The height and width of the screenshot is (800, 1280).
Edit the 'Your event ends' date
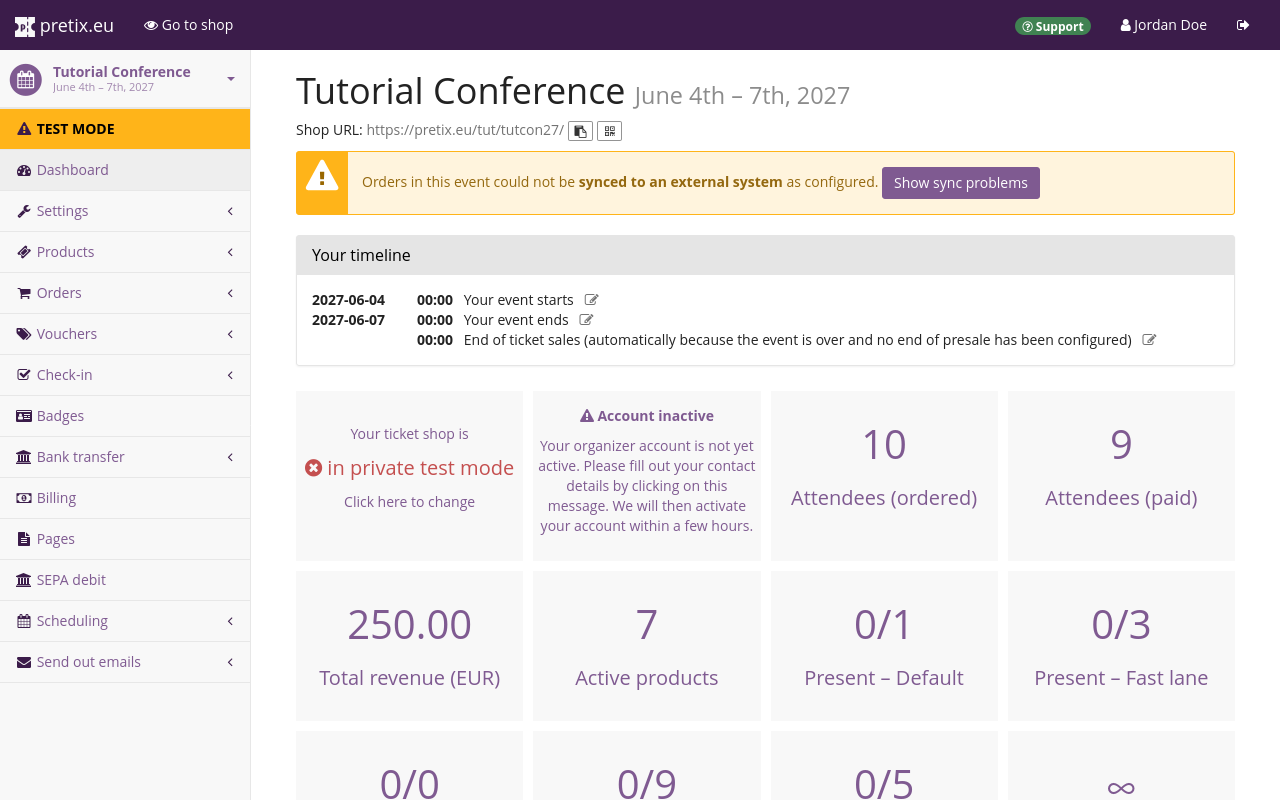pos(587,320)
